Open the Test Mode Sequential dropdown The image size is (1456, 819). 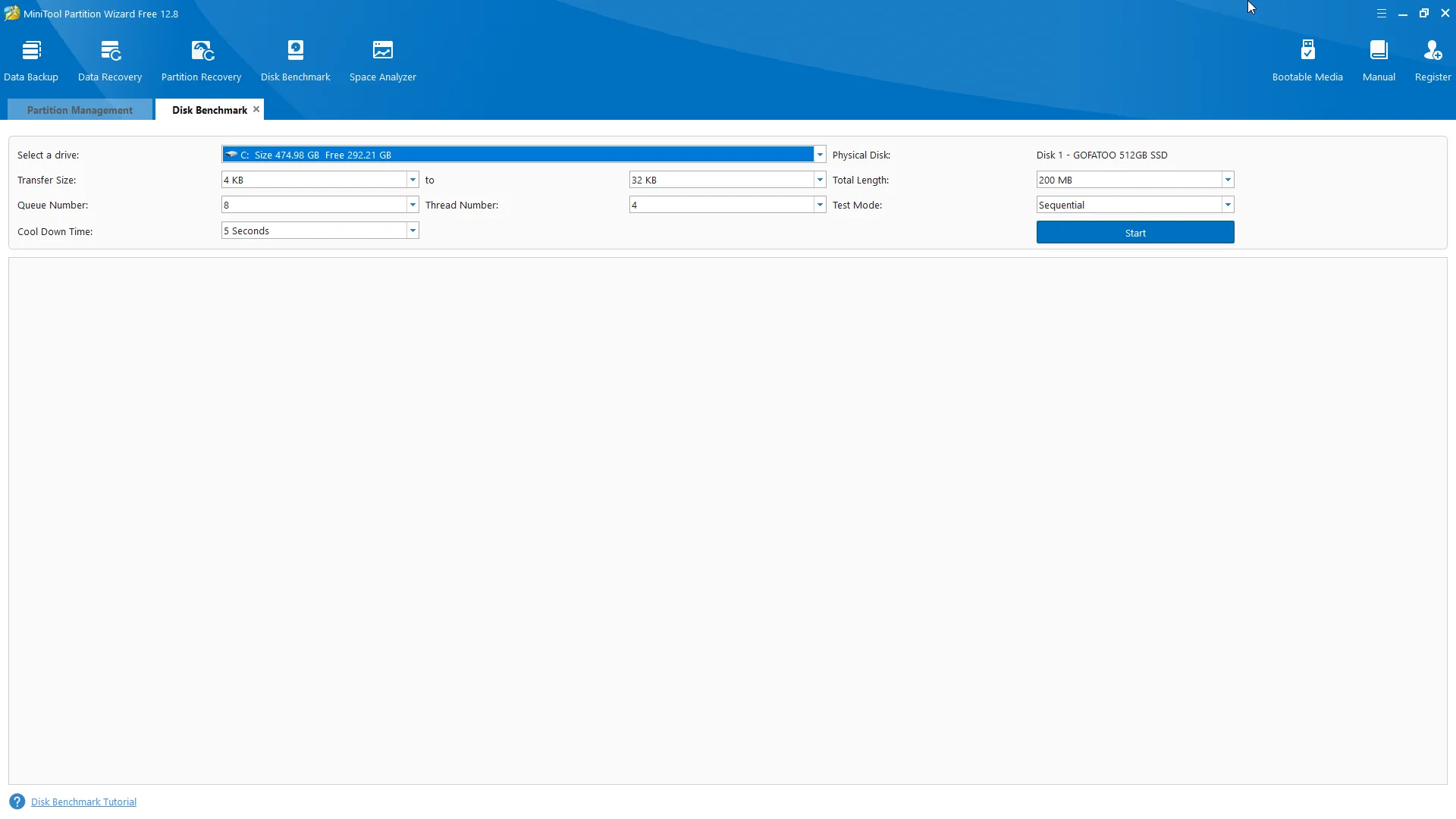1228,205
